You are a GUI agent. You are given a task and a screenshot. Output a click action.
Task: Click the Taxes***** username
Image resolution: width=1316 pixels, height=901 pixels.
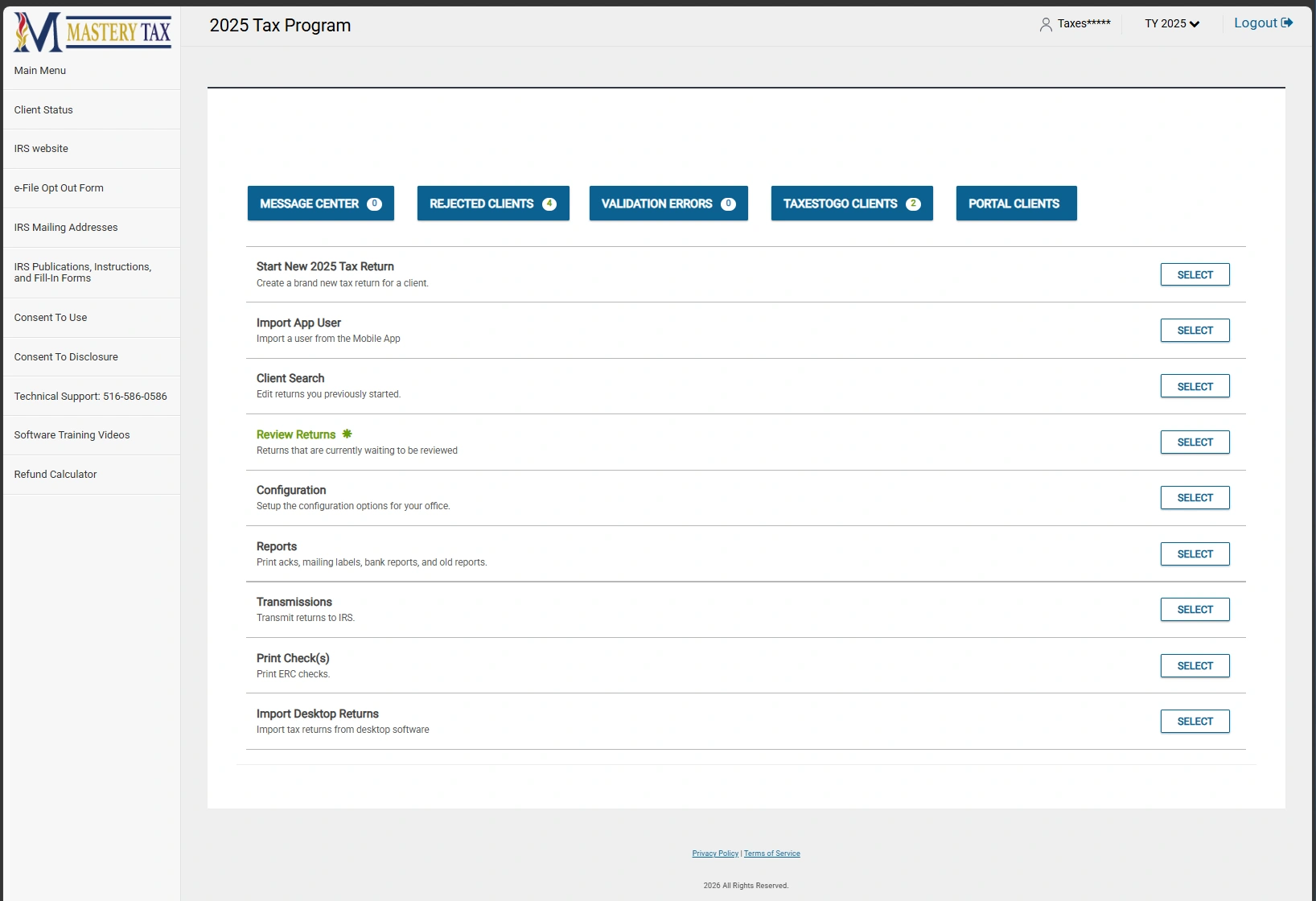click(1084, 23)
